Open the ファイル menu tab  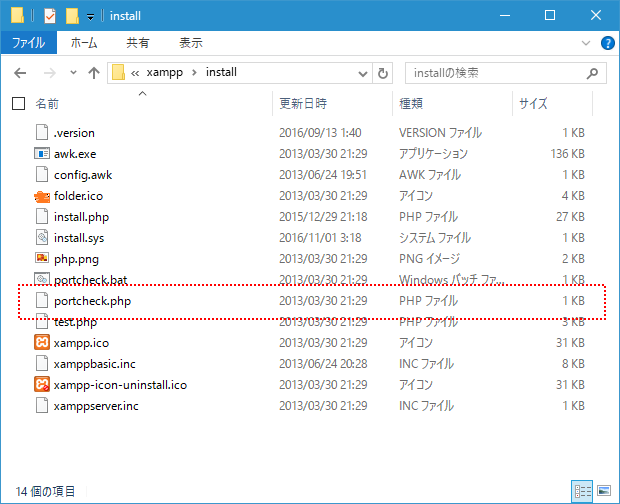[x=29, y=43]
